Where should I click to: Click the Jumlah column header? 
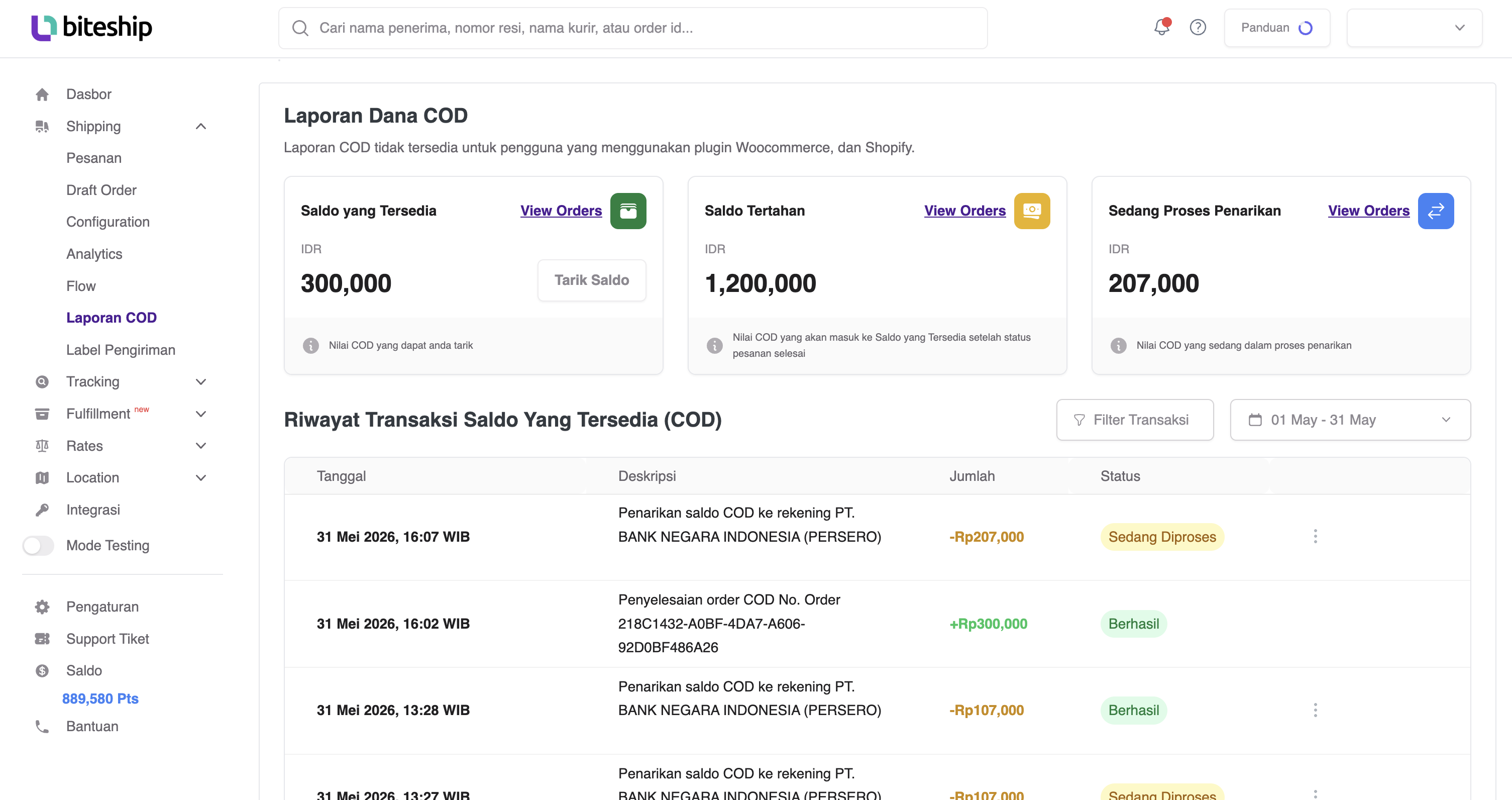click(972, 476)
